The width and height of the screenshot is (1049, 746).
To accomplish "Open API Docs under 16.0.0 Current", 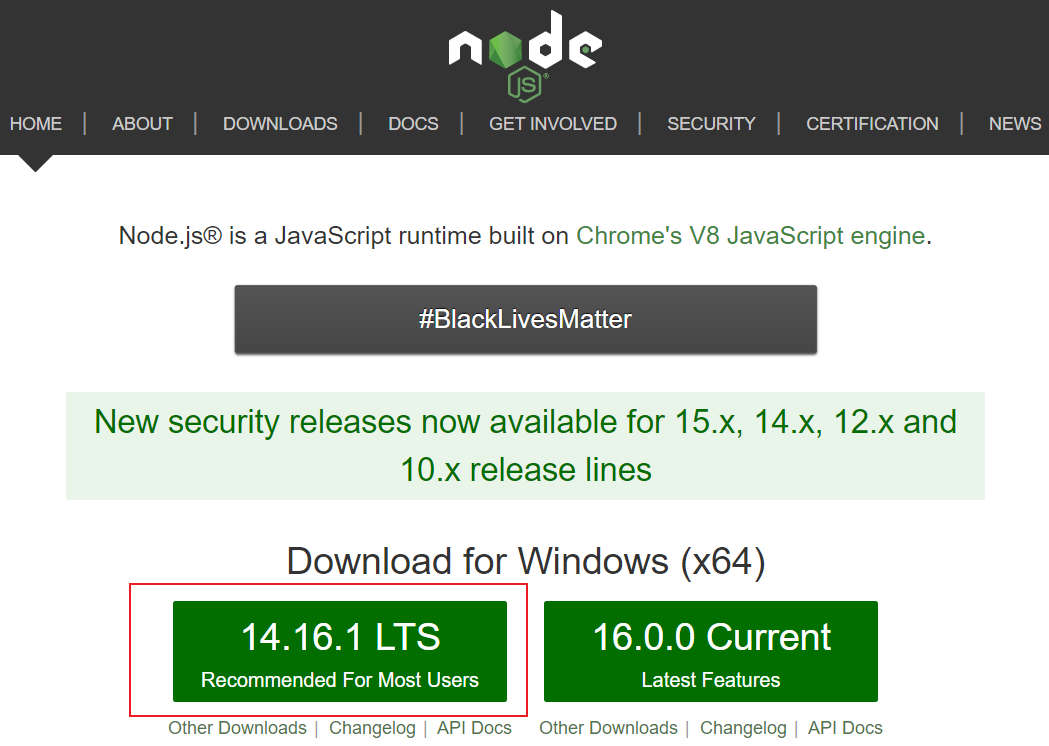I will coord(845,728).
